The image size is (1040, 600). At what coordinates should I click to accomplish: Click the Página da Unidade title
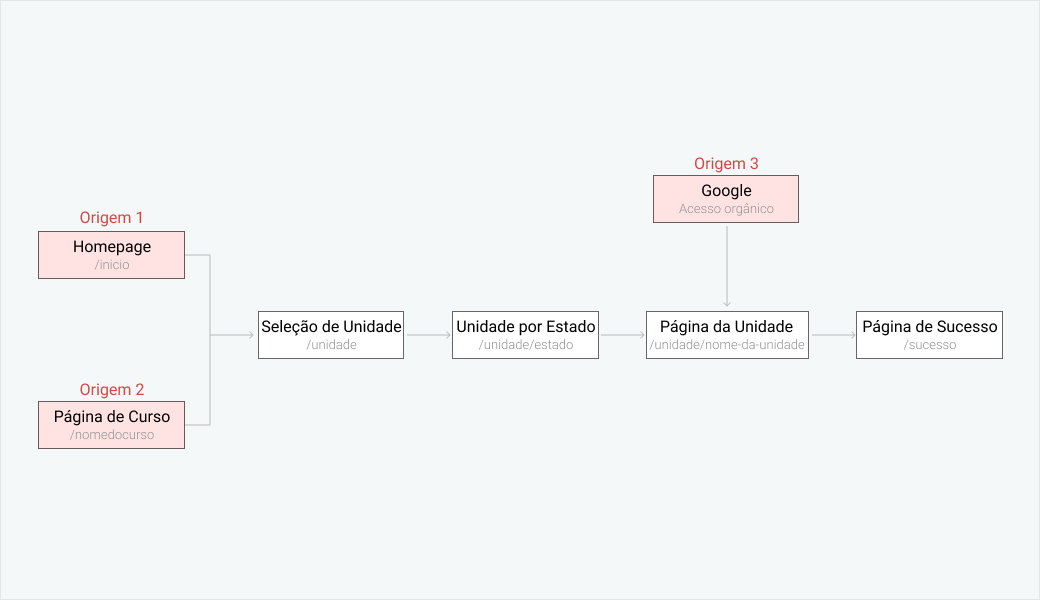(x=726, y=327)
